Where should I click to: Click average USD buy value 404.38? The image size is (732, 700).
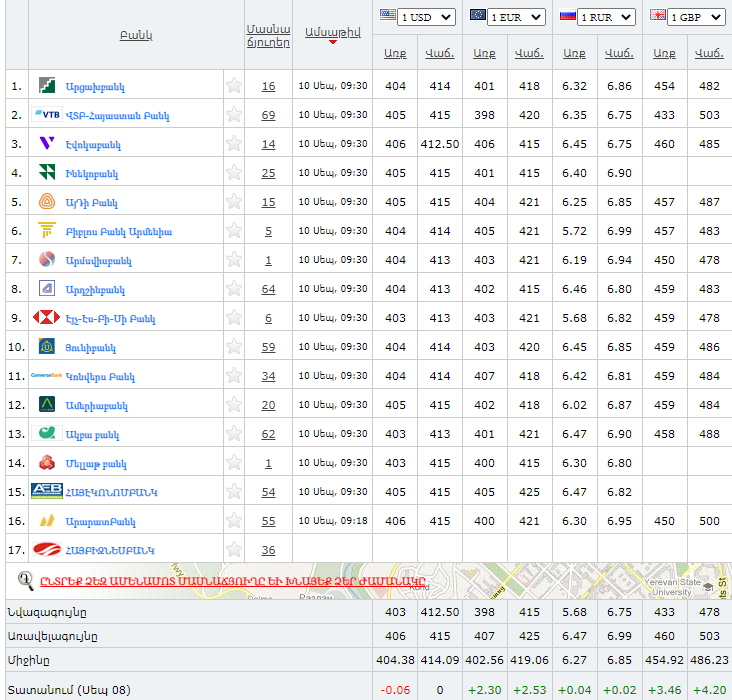coord(395,660)
